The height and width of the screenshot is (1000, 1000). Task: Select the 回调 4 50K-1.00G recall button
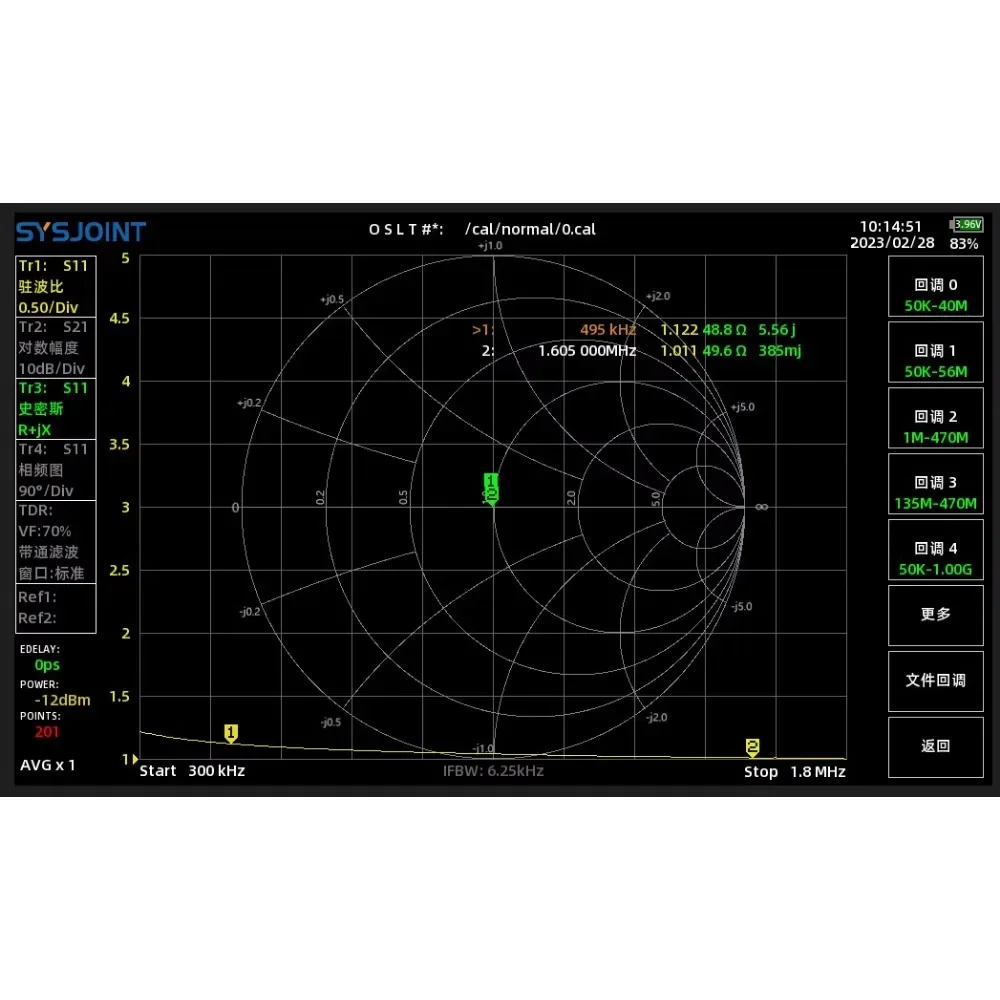(x=935, y=550)
